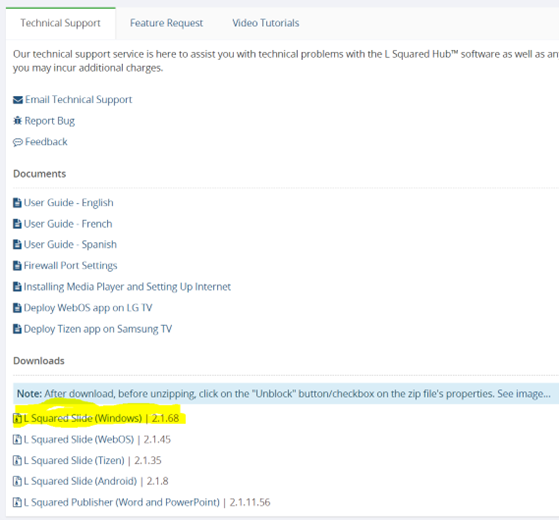The width and height of the screenshot is (559, 520).
Task: Click the envelope icon beside Email Technical Support
Action: point(18,100)
